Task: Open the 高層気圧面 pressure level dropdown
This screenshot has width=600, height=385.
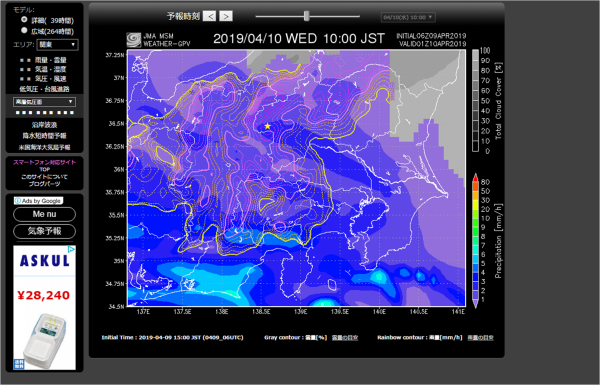Action: [44, 102]
